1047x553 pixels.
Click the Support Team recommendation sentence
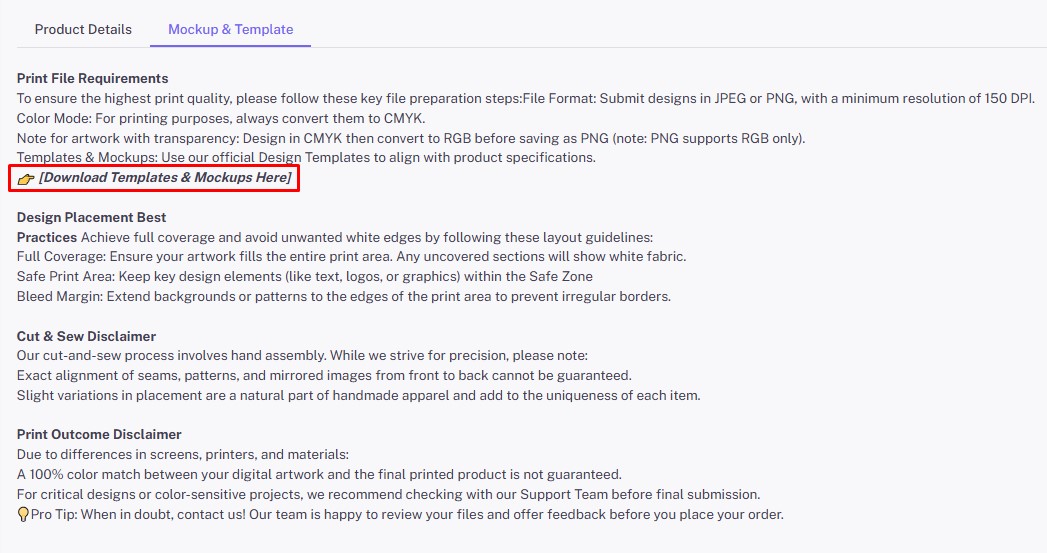(x=389, y=495)
